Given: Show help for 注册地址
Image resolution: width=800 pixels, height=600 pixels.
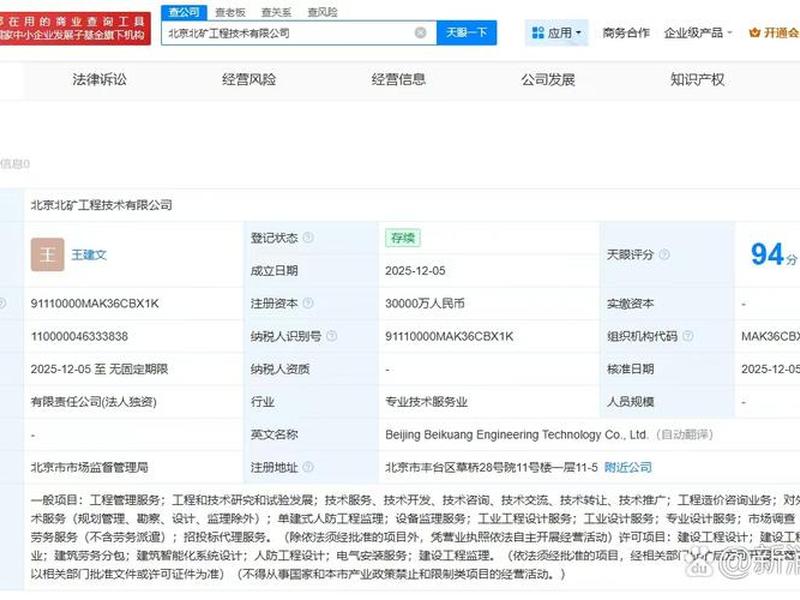Looking at the screenshot, I should coord(308,467).
